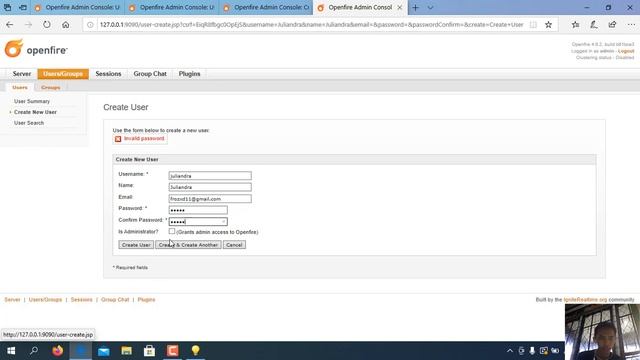Add notes with the pen icon
Screen dimensions: 640x360
click(594, 24)
